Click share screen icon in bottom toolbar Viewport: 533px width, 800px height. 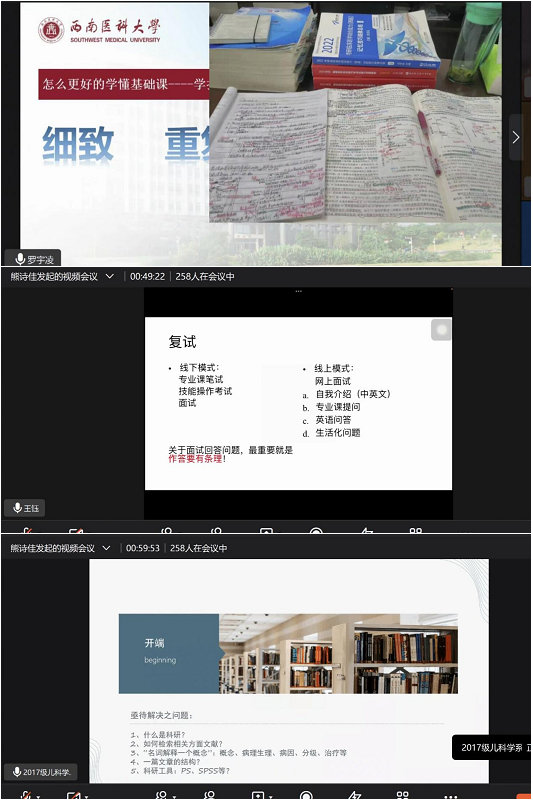[258, 795]
